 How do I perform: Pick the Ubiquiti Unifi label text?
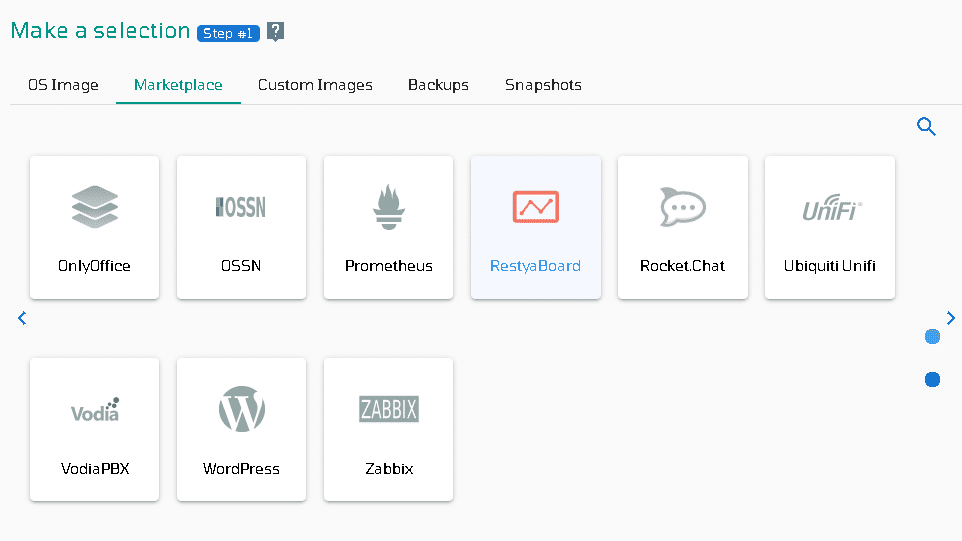[829, 266]
